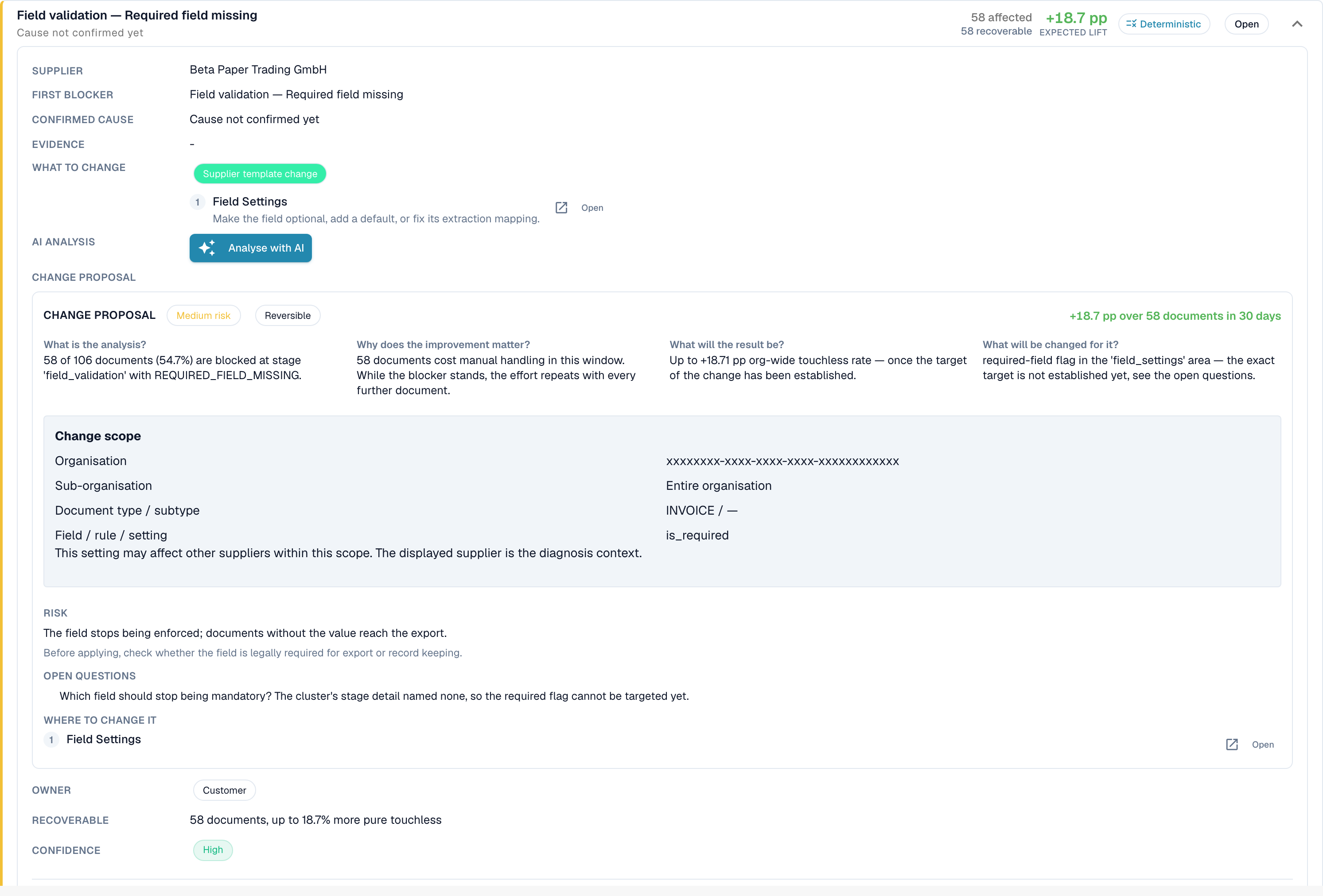Open Field Settings via the Open link
The height and width of the screenshot is (896, 1323).
pos(592,208)
